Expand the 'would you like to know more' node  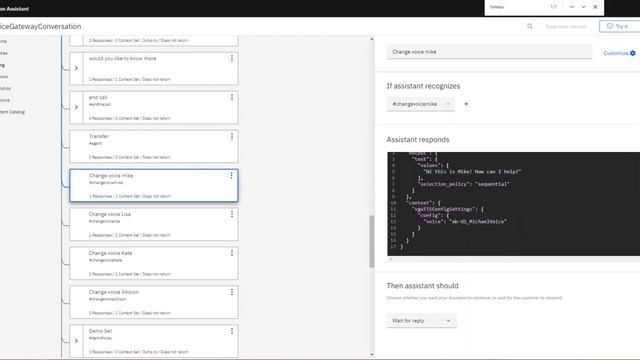click(x=76, y=68)
